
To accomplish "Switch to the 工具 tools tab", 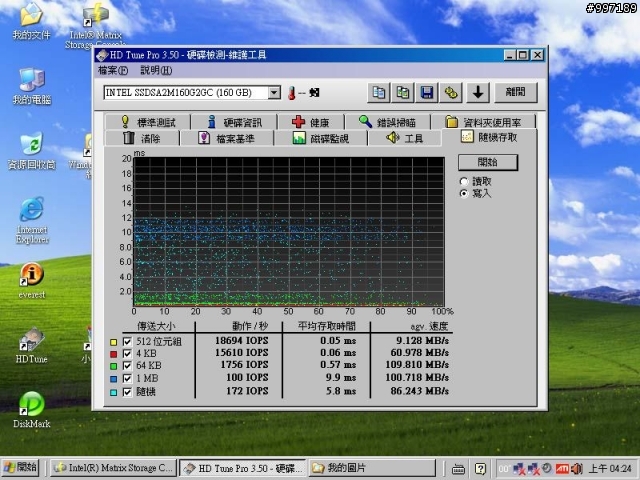I will click(x=404, y=138).
